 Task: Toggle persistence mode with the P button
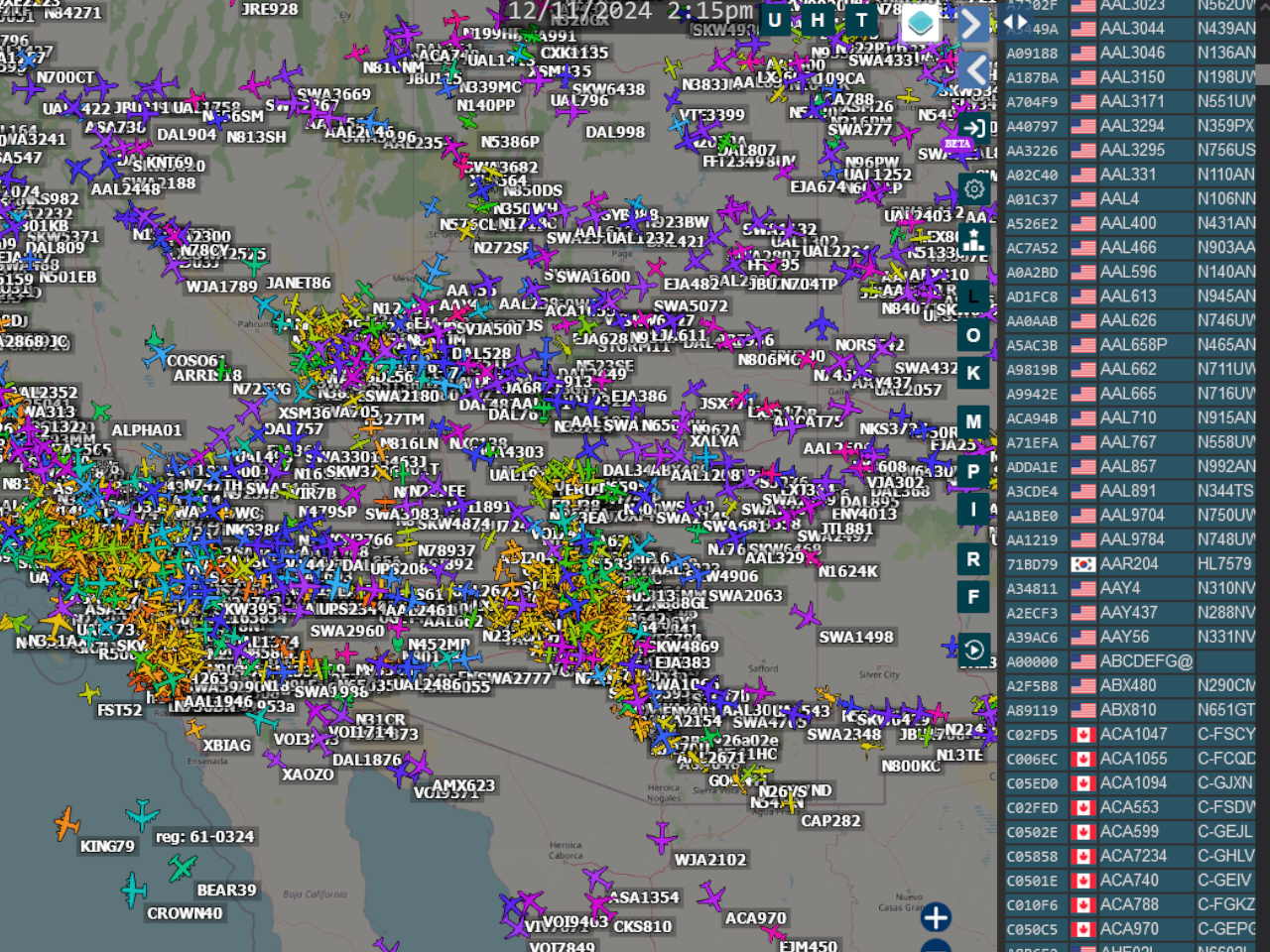coord(973,472)
